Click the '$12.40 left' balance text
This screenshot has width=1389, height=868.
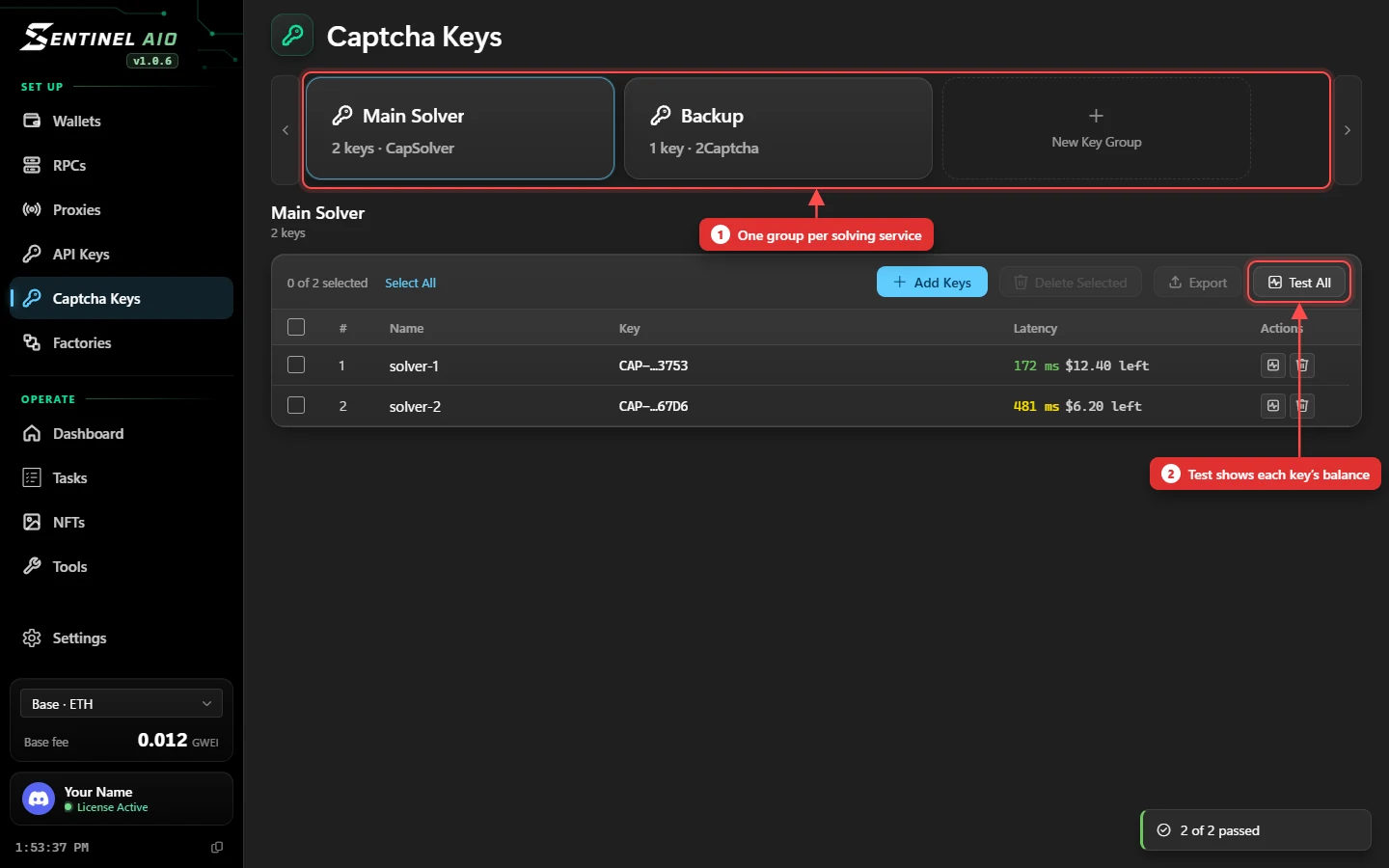coord(1106,366)
